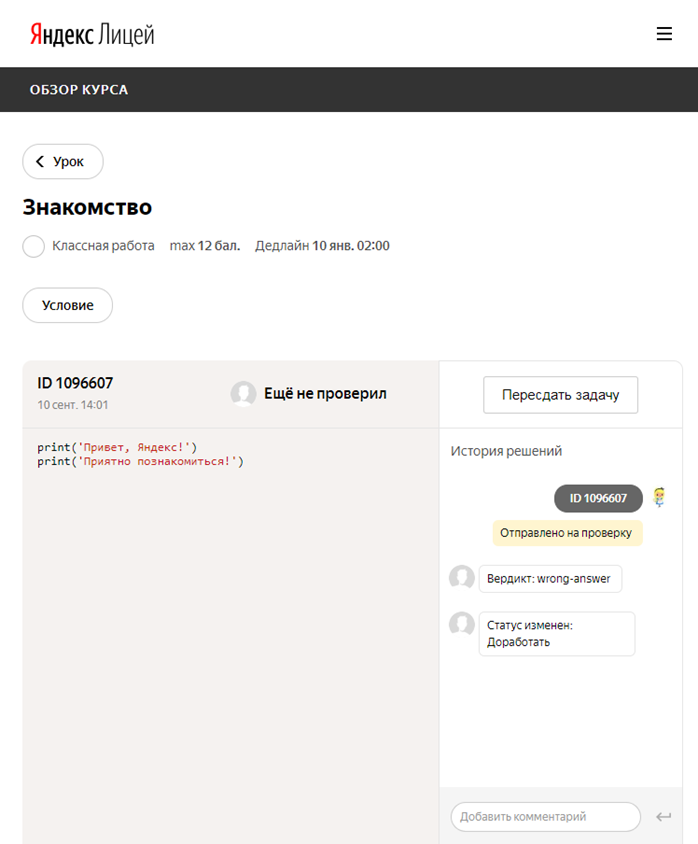Open the hamburger menu icon
Screen dimensions: 698x844
664,33
